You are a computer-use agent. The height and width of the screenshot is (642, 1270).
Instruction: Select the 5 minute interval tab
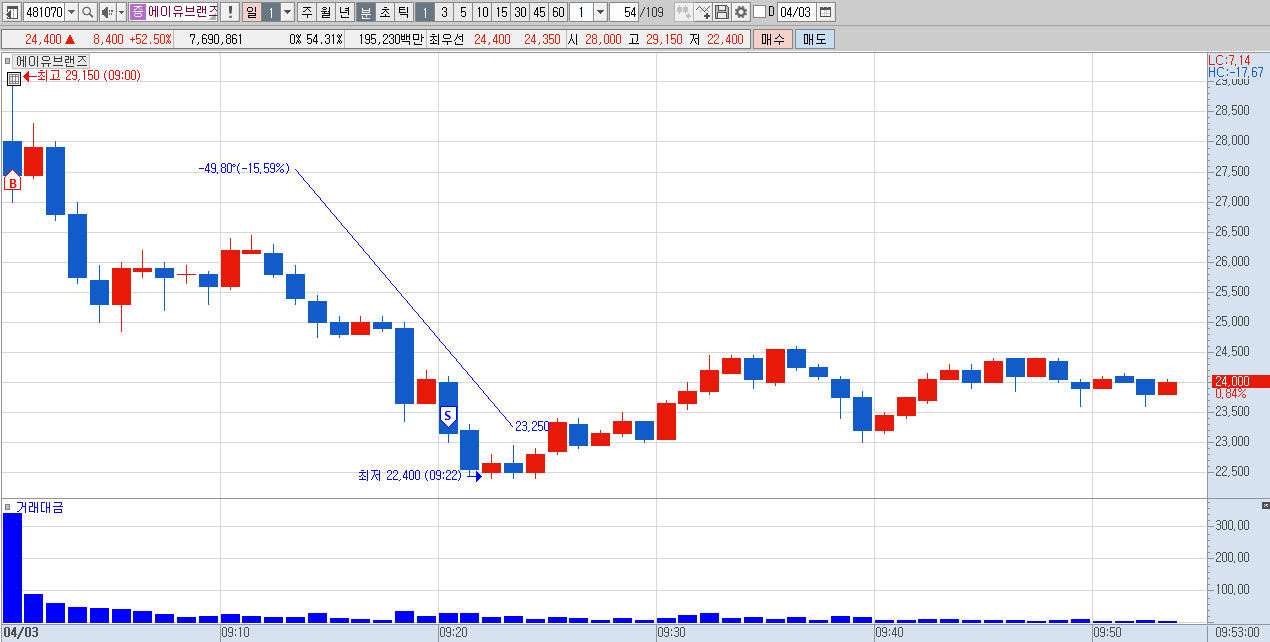pos(463,12)
